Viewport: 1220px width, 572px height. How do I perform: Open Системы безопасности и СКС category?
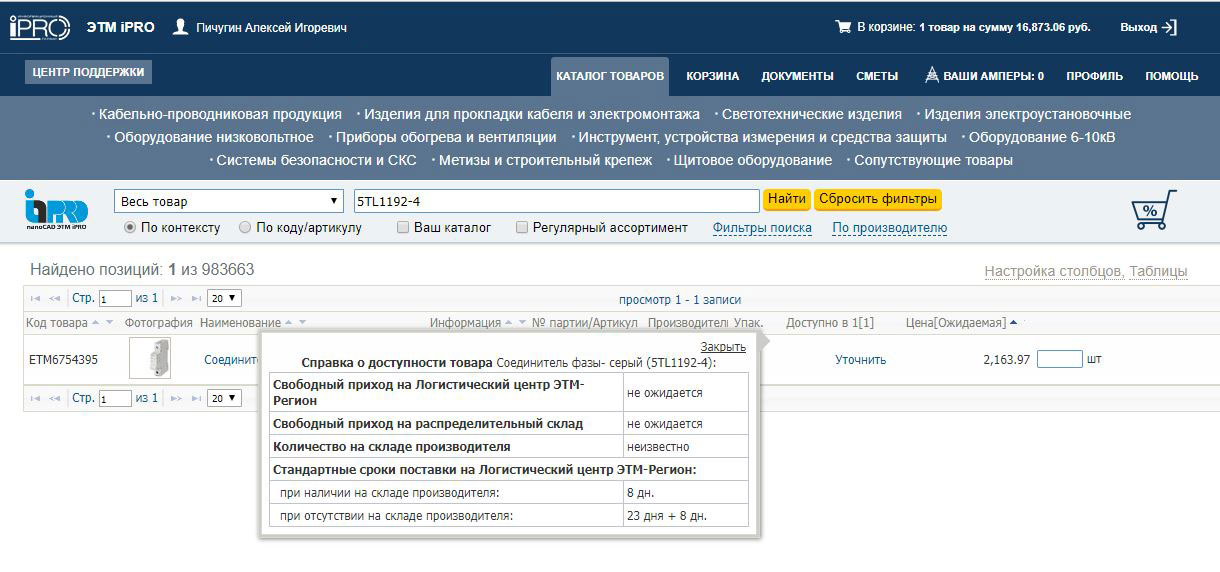(x=317, y=160)
